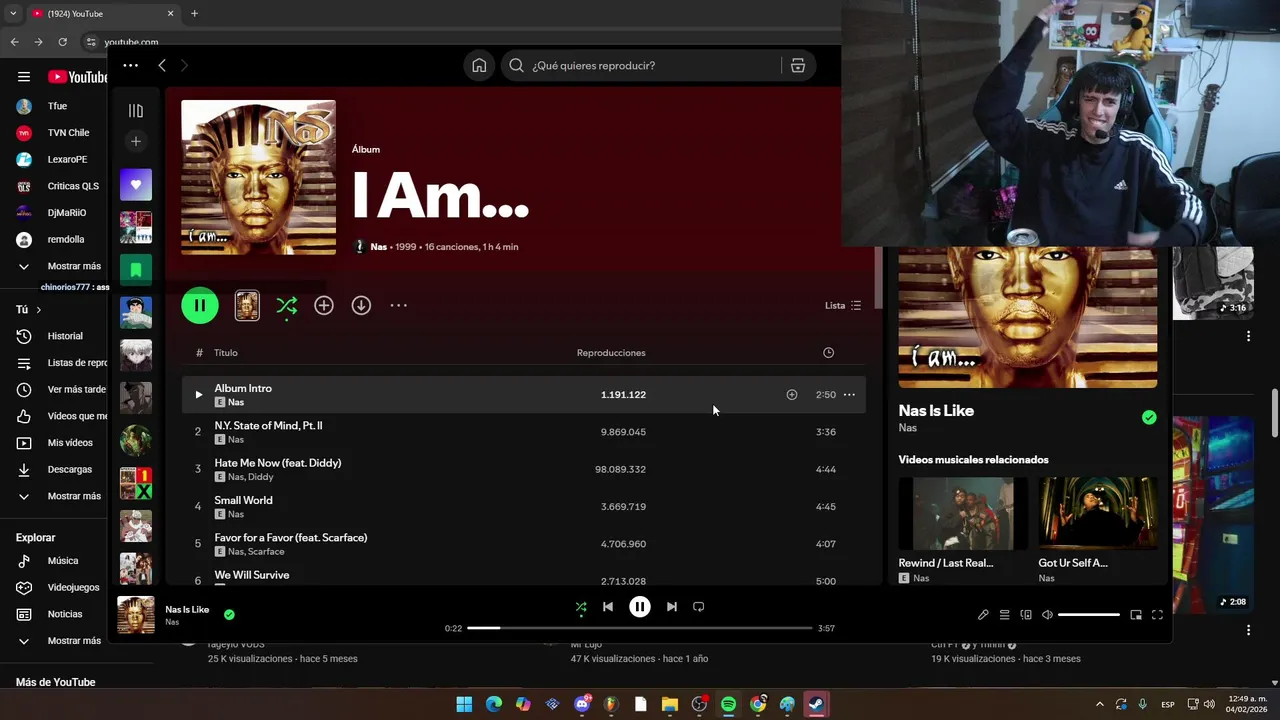Skip to the previous track

click(x=608, y=607)
